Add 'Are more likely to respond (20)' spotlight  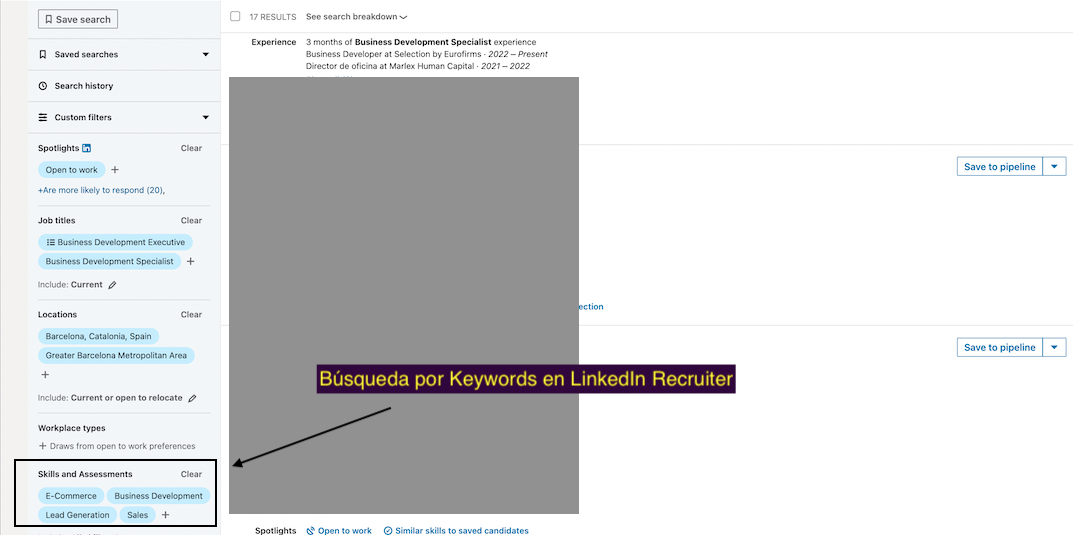point(101,190)
